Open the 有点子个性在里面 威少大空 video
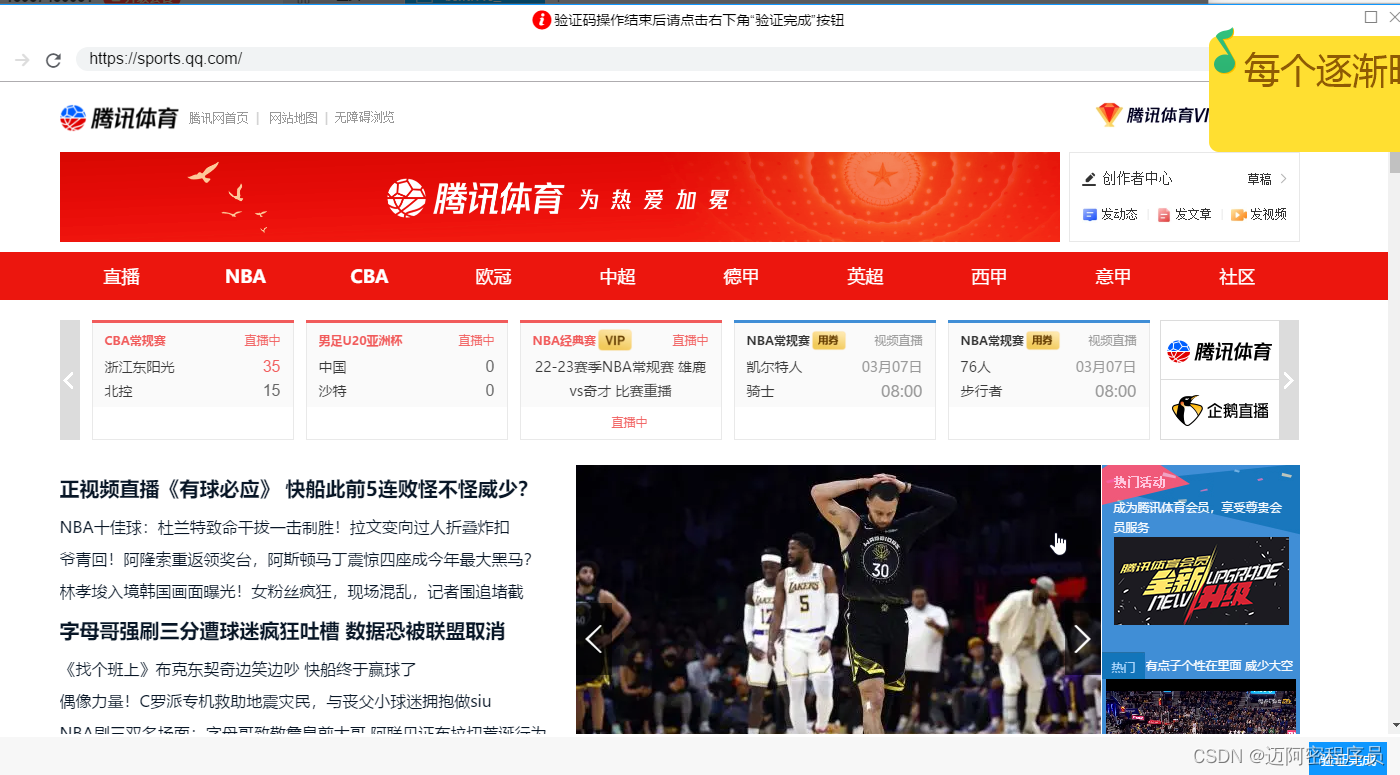This screenshot has height=775, width=1400. (x=1219, y=666)
